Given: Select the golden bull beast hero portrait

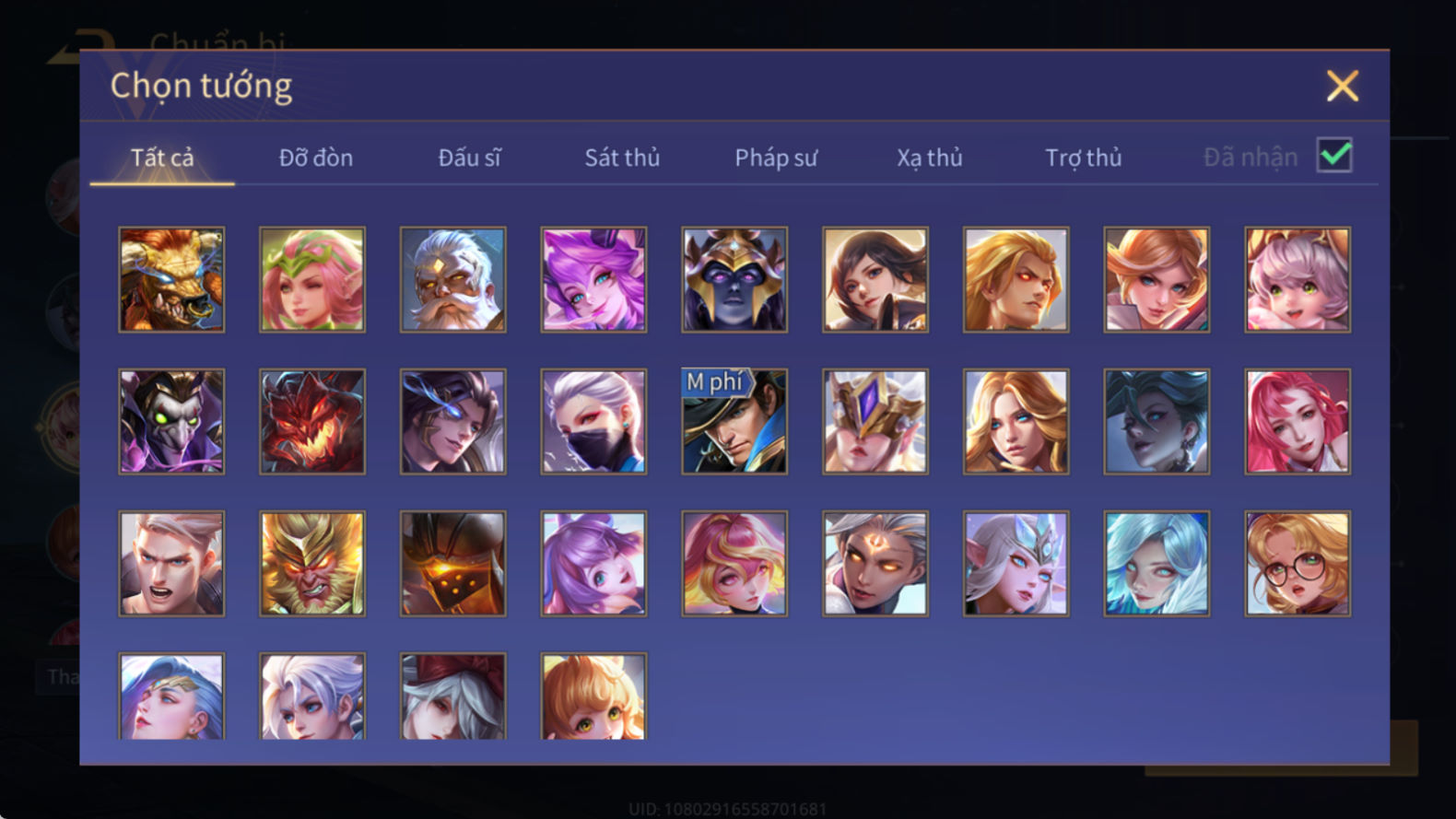Looking at the screenshot, I should coord(171,279).
